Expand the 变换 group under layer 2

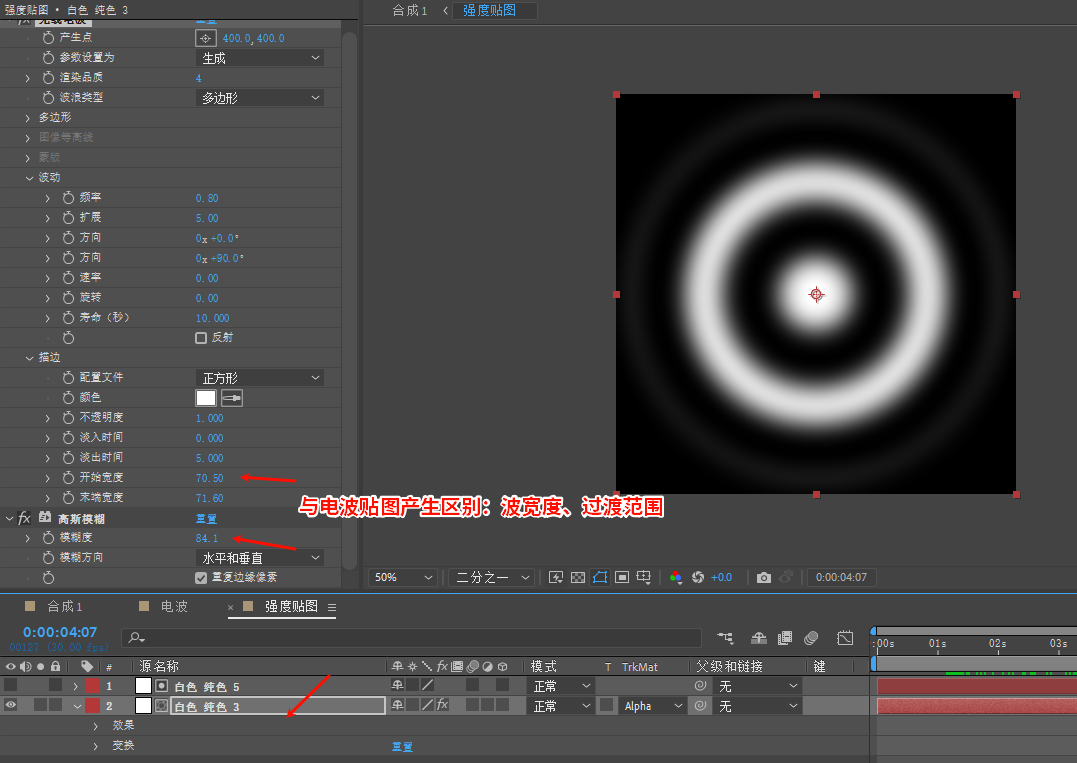(x=95, y=746)
